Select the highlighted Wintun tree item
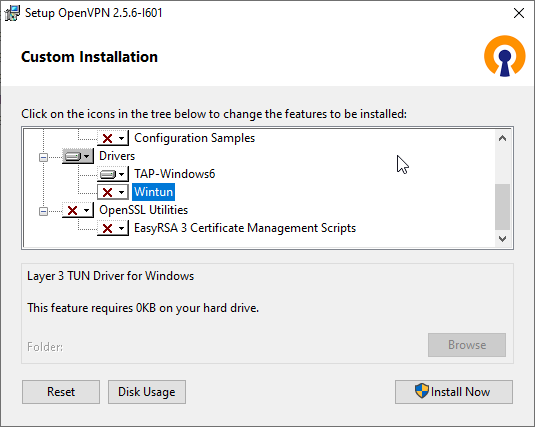 tap(154, 192)
